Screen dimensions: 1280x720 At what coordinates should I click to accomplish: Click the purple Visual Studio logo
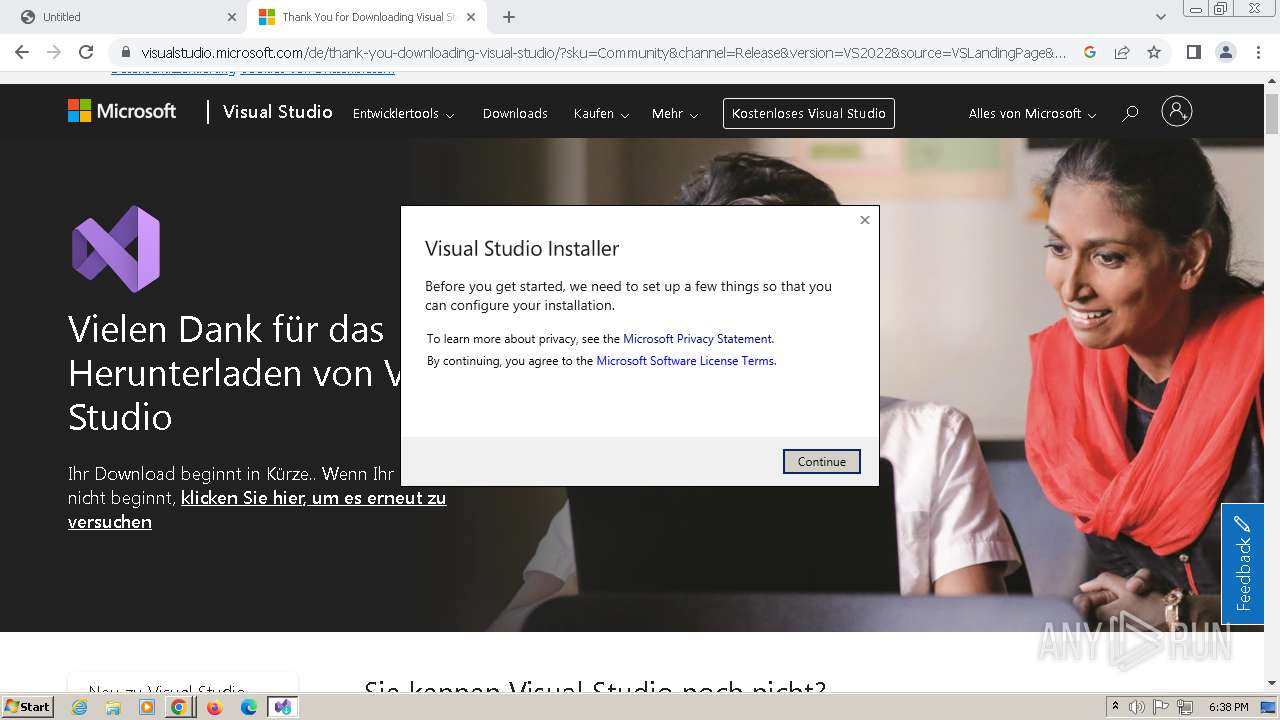click(116, 249)
